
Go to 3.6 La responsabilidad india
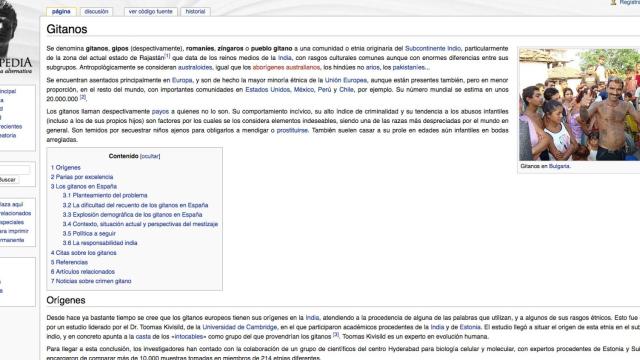tap(100, 243)
